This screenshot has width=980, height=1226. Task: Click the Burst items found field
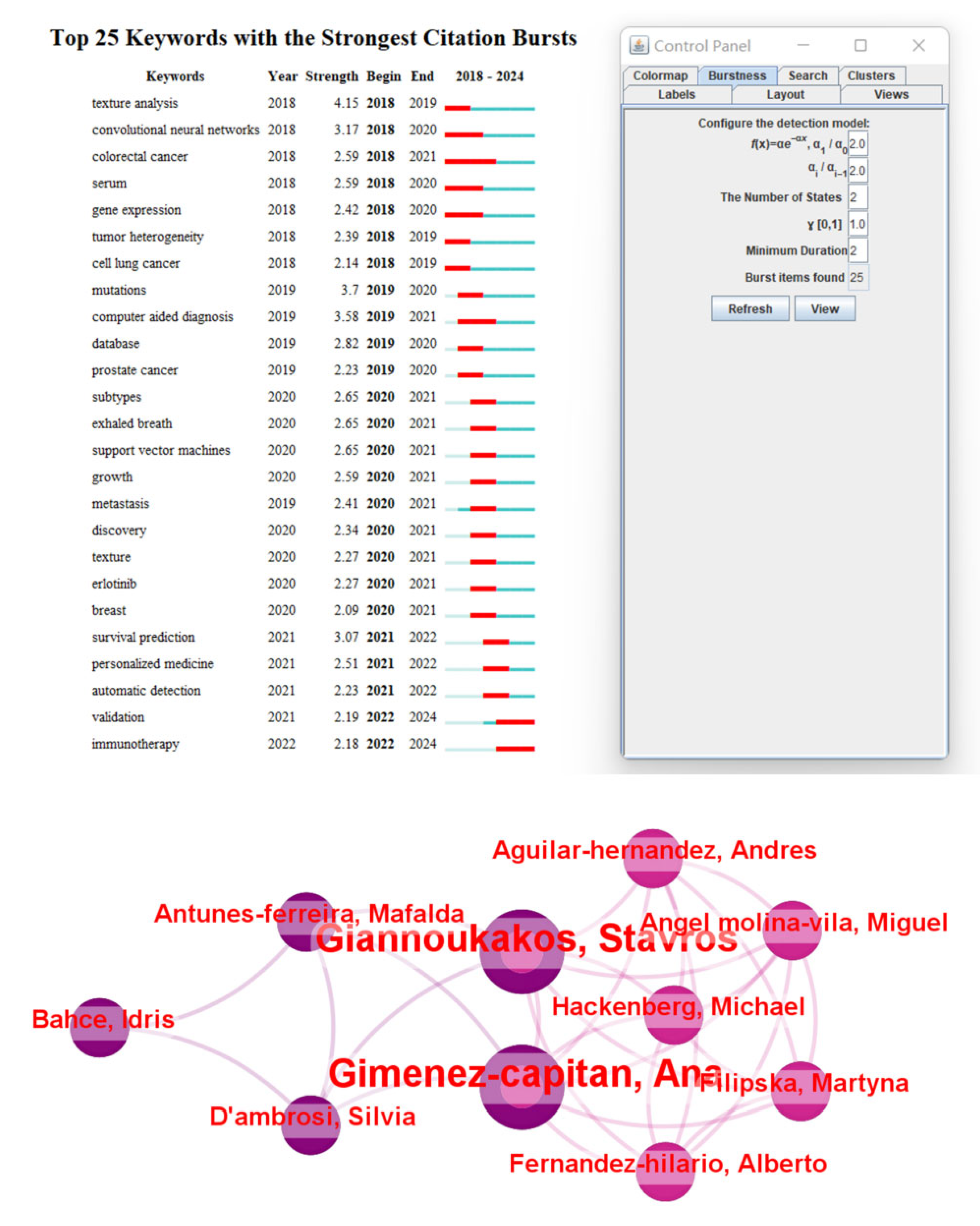pyautogui.click(x=858, y=277)
